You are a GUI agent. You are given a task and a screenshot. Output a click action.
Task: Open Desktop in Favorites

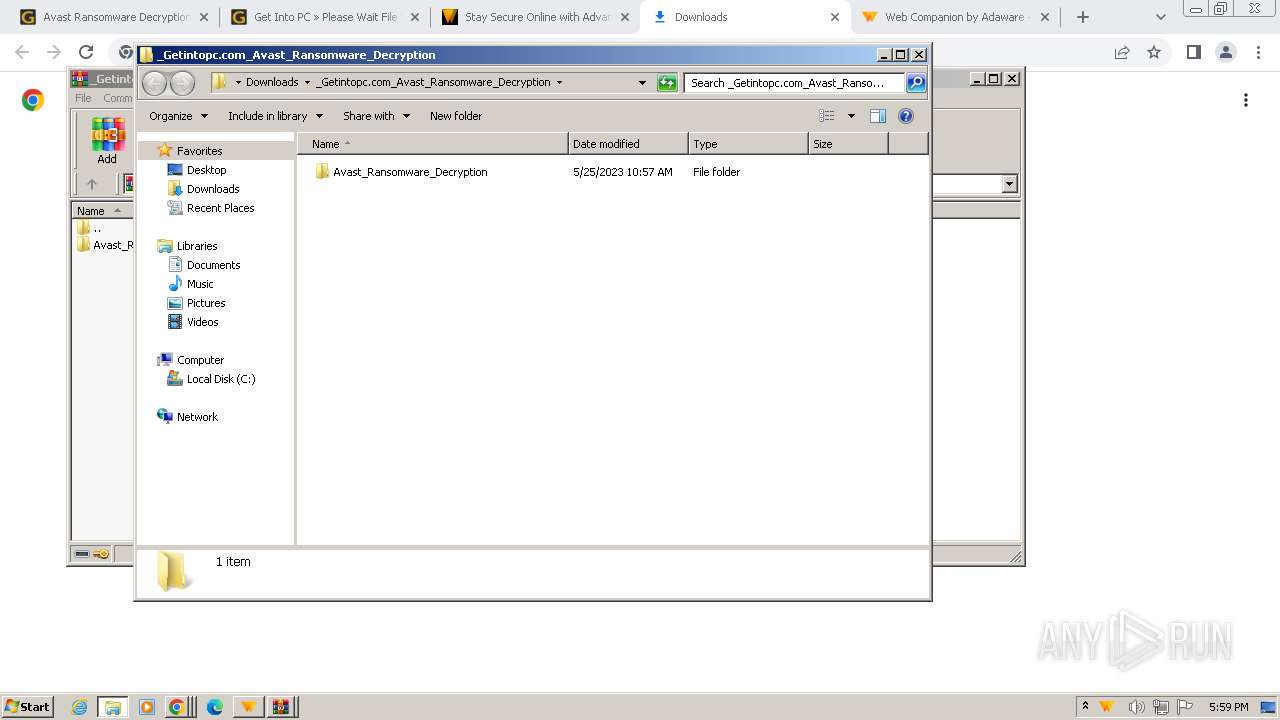[206, 170]
